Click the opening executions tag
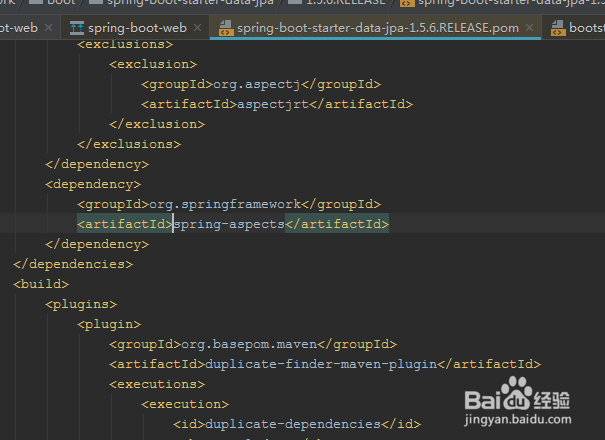Viewport: 605px width, 440px height. [157, 384]
